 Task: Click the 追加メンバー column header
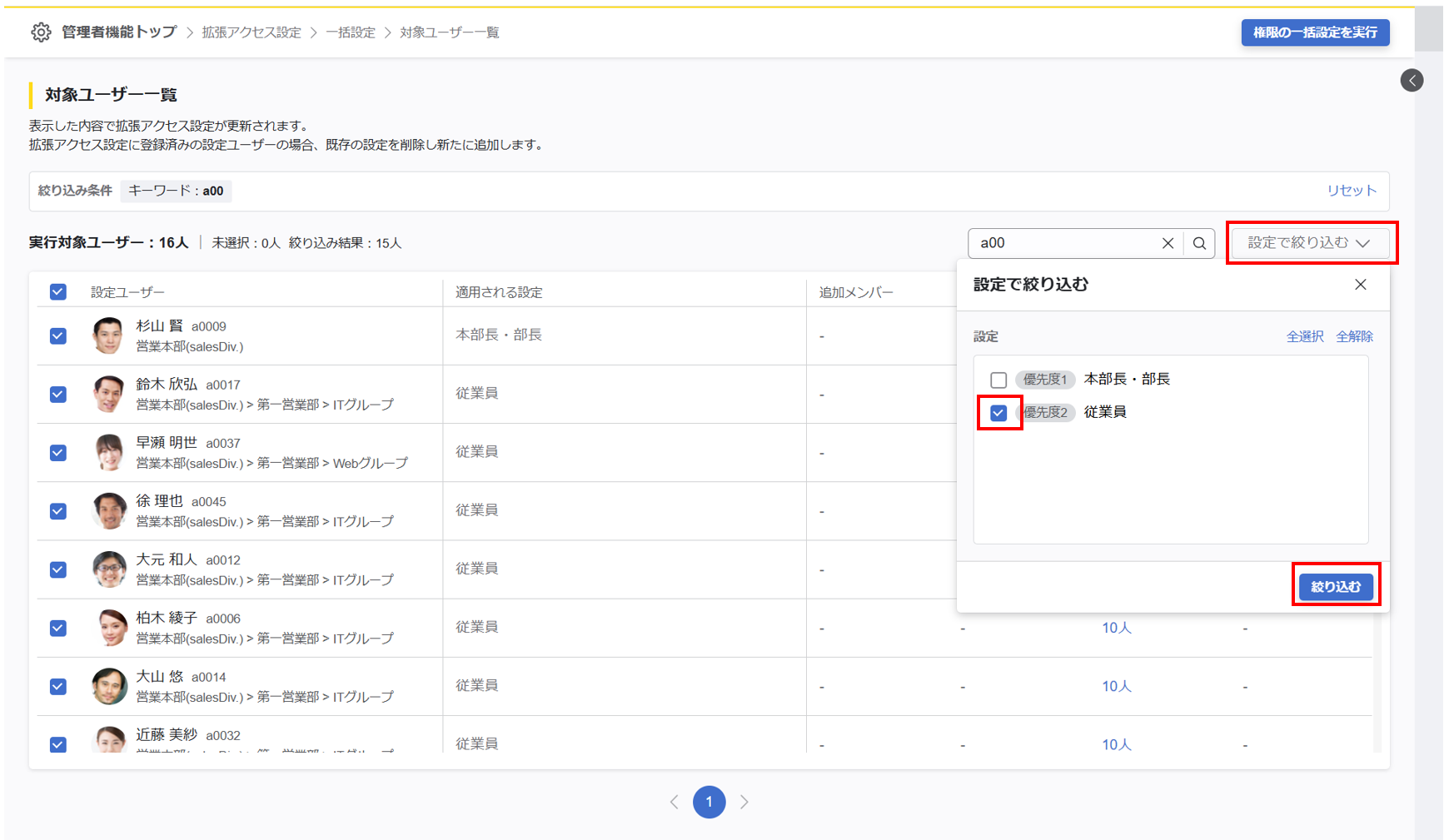point(856,292)
